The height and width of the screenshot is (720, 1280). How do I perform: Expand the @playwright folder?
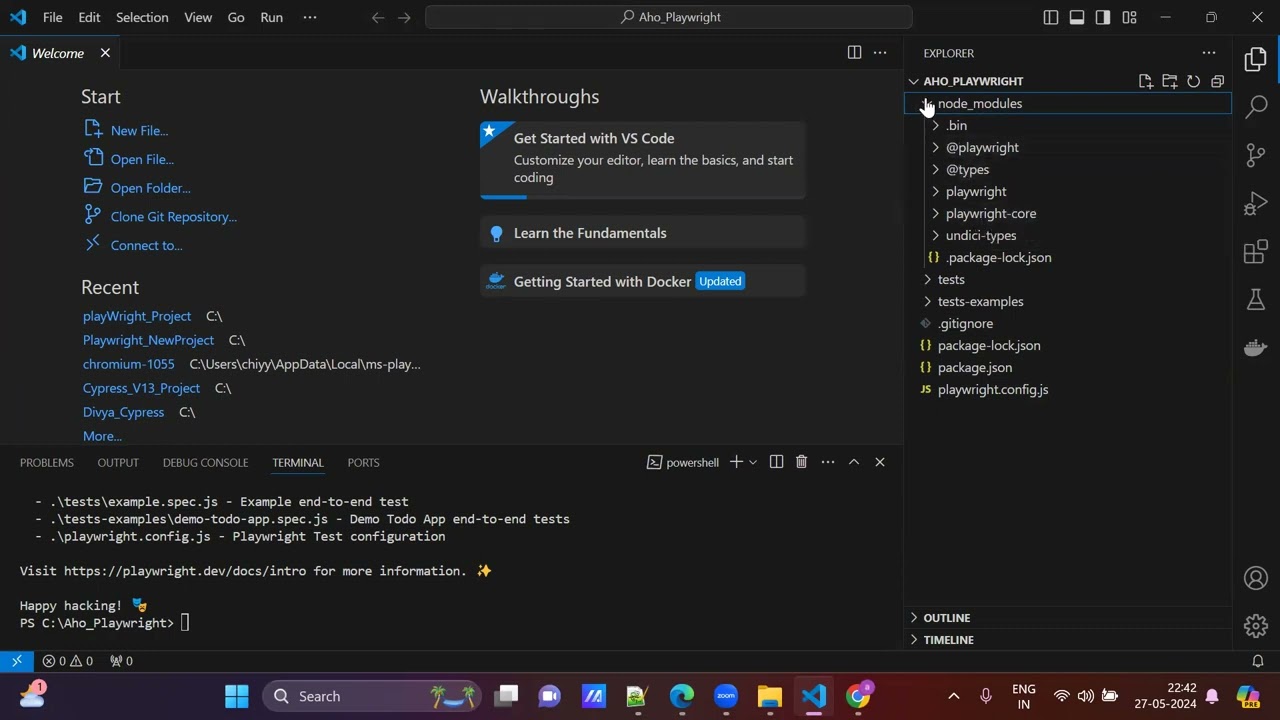point(1068,147)
